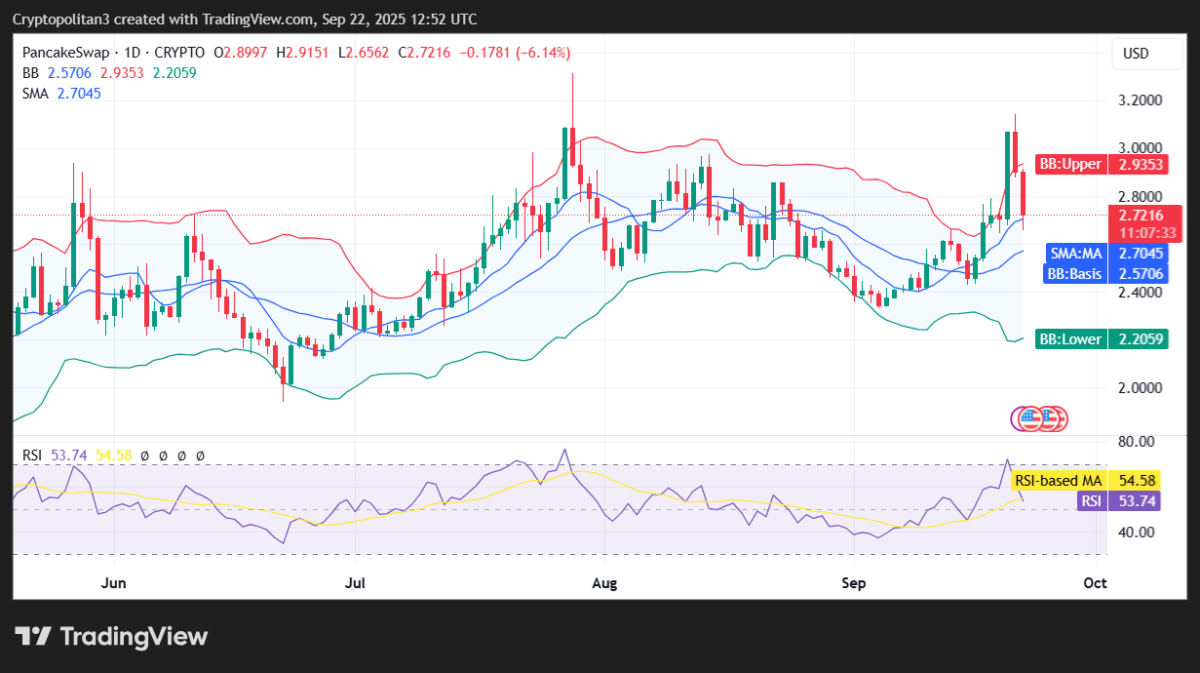1200x673 pixels.
Task: Select the SMA indicator legend
Action: click(35, 93)
